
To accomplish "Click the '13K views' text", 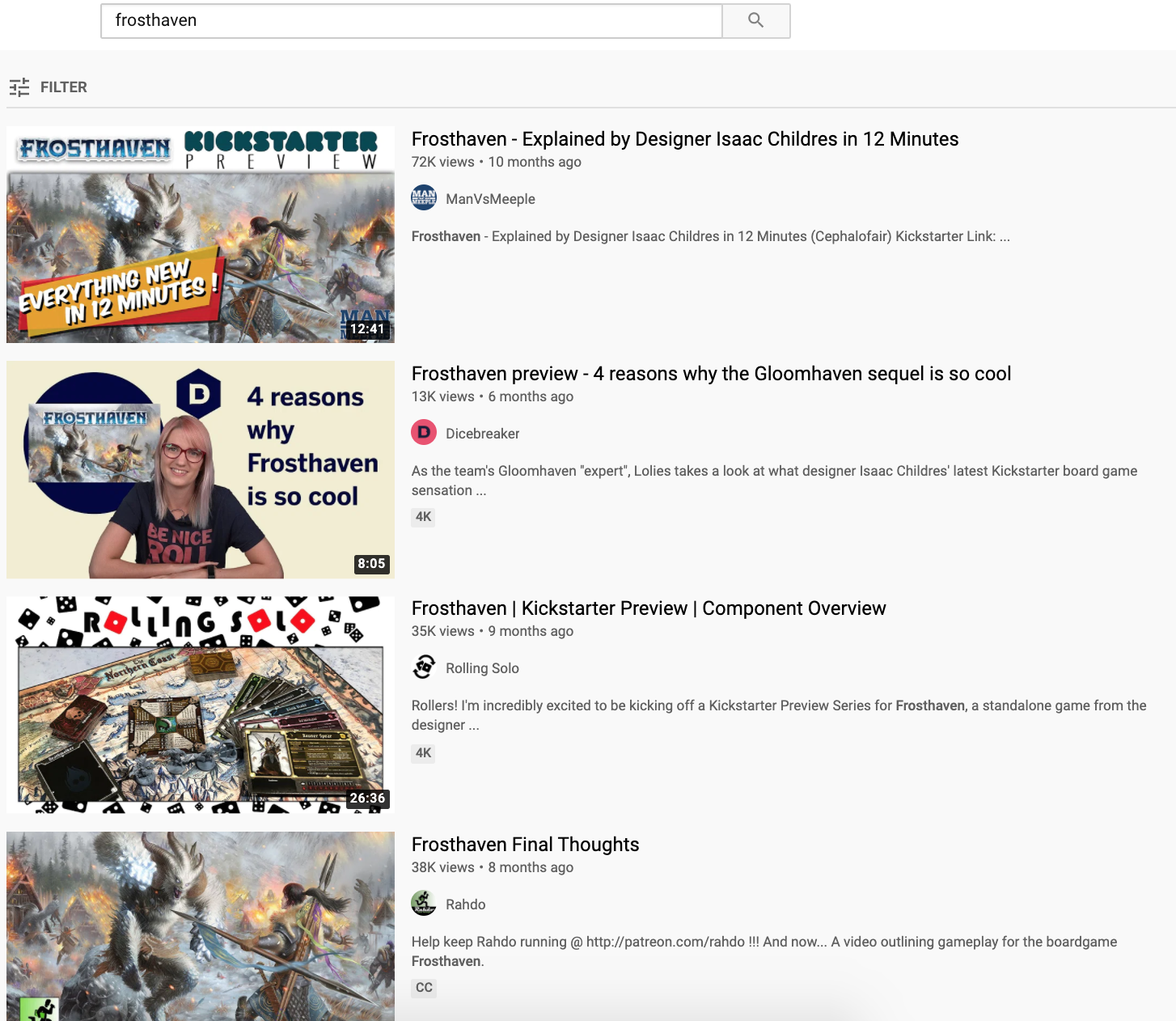I will (x=442, y=396).
